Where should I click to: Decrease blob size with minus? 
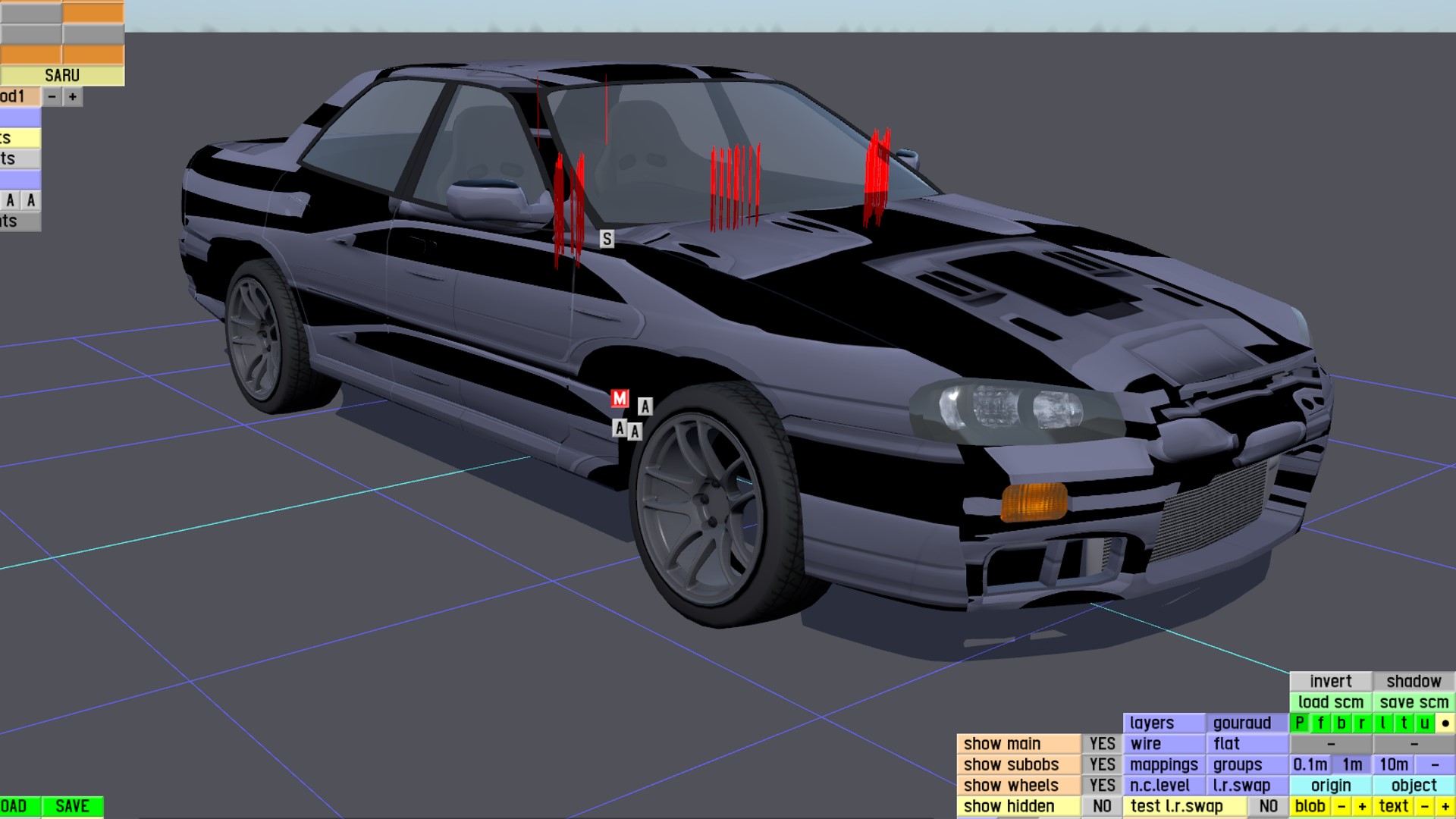[x=1341, y=806]
